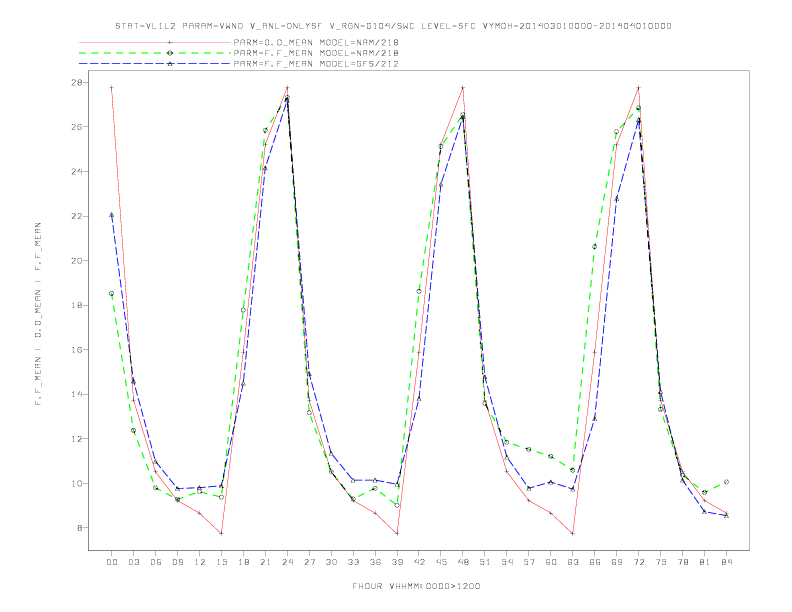The width and height of the screenshot is (792, 612).
Task: Click x-axis forecast hour label 63
Action: click(x=573, y=562)
